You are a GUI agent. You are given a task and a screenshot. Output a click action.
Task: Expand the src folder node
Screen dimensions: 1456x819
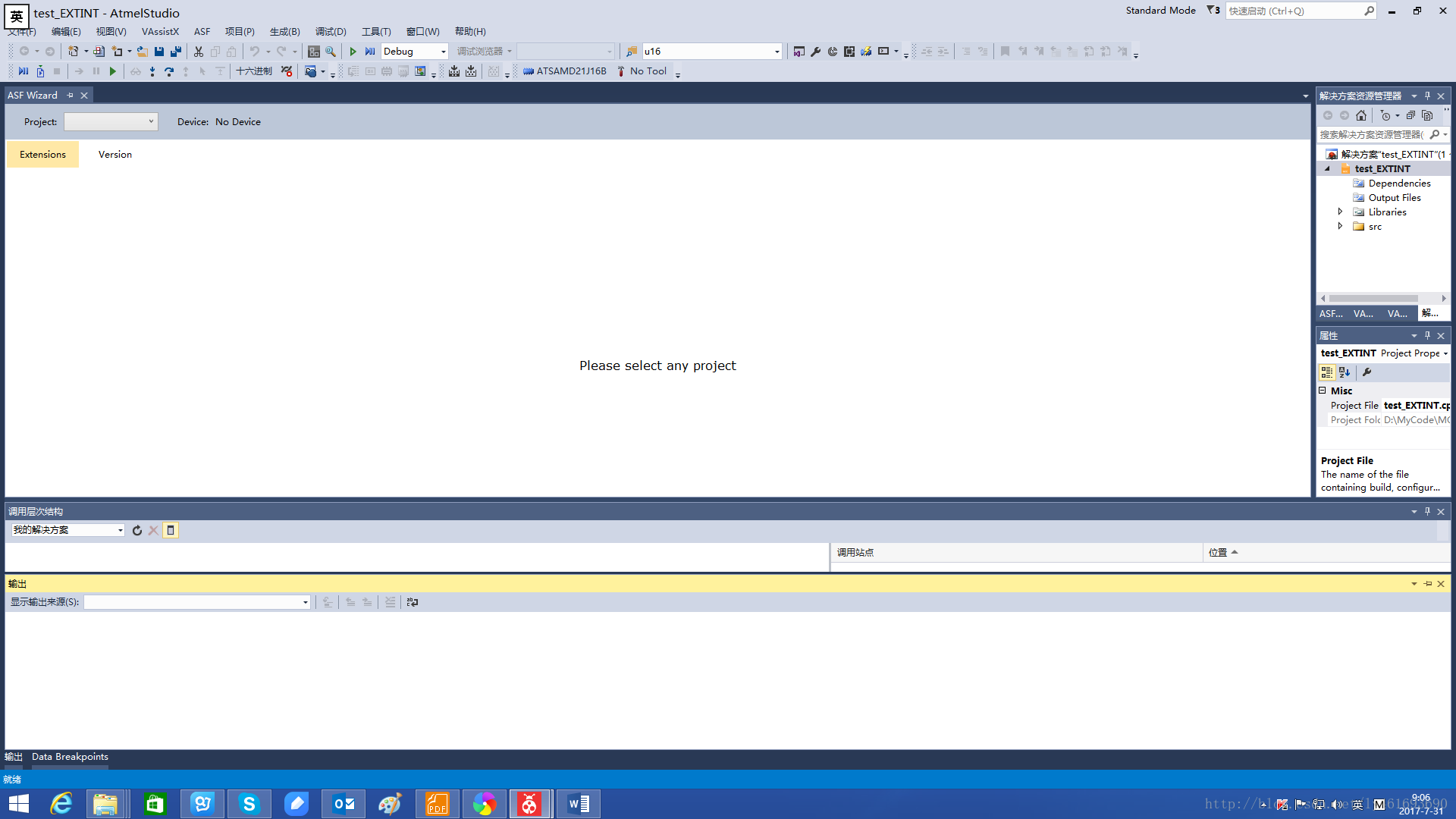[1340, 227]
